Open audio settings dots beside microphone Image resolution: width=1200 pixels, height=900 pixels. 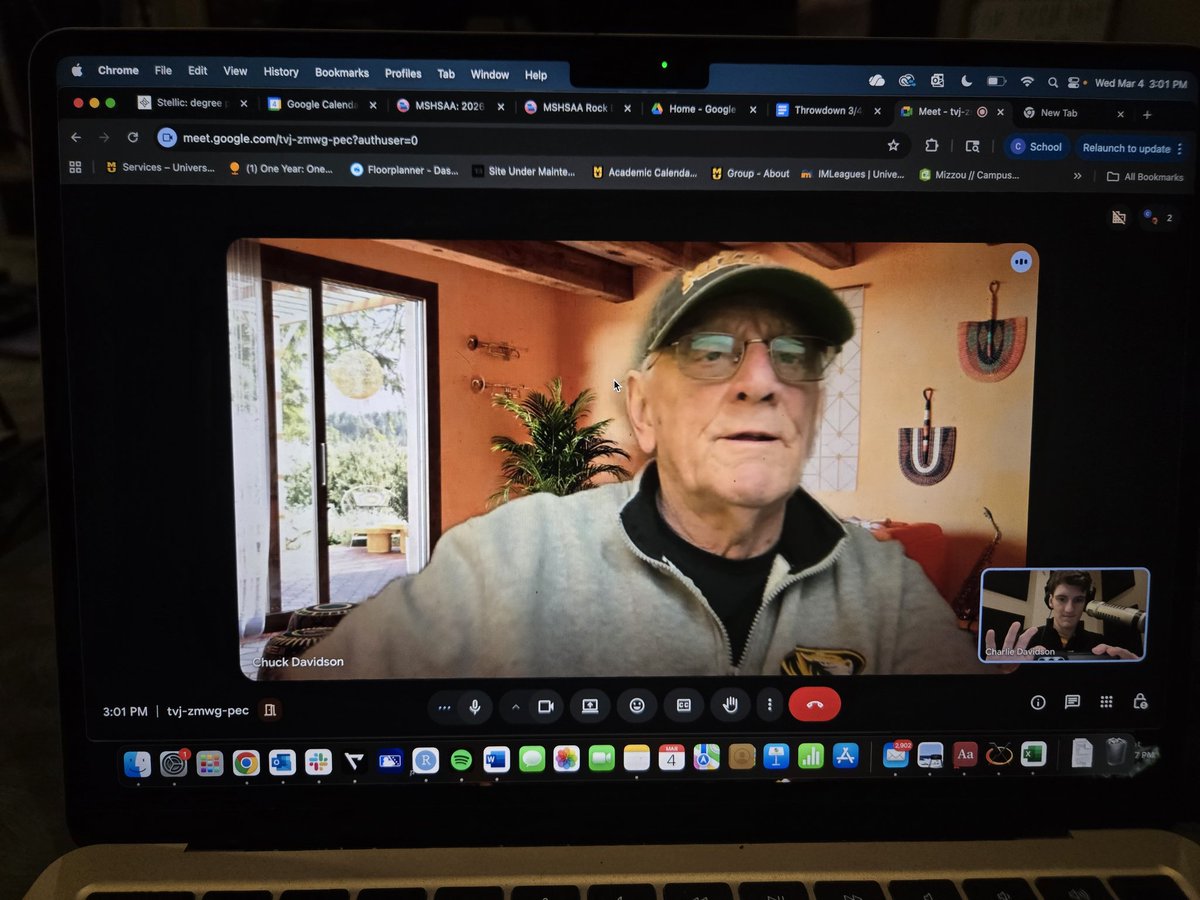pos(444,707)
